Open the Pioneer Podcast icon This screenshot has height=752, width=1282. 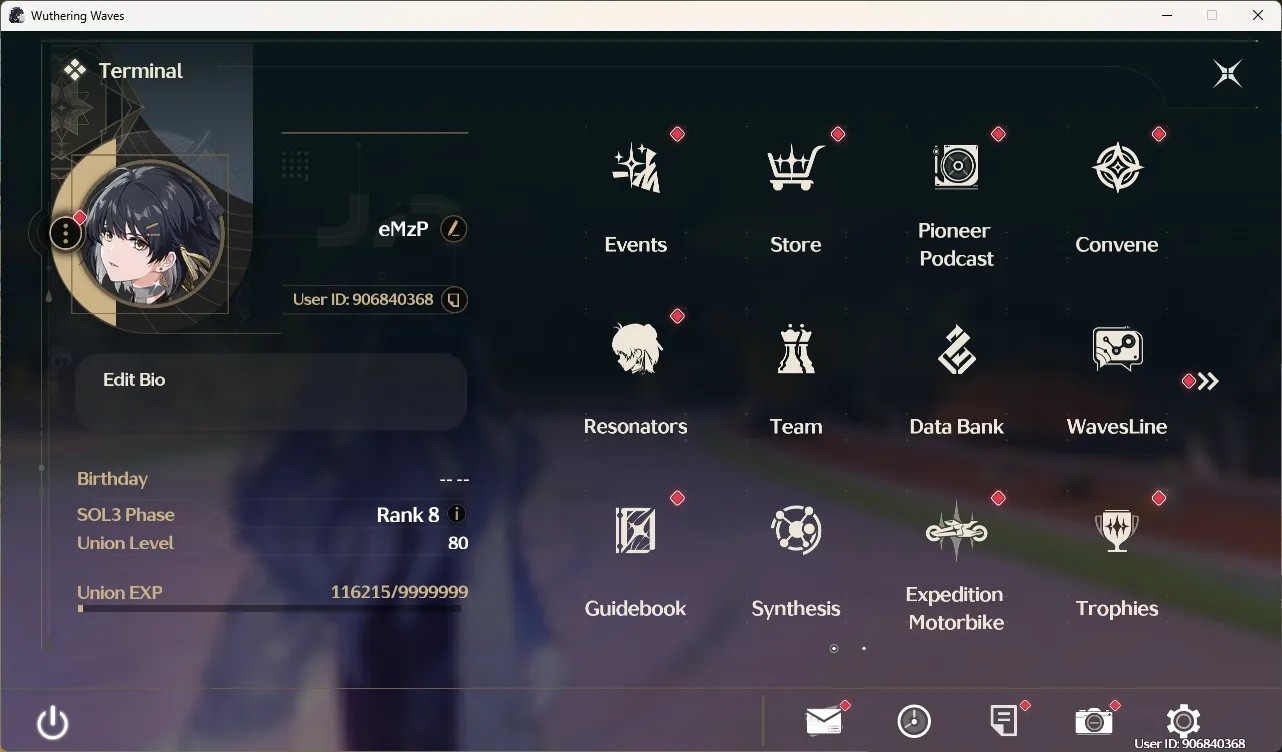[956, 166]
